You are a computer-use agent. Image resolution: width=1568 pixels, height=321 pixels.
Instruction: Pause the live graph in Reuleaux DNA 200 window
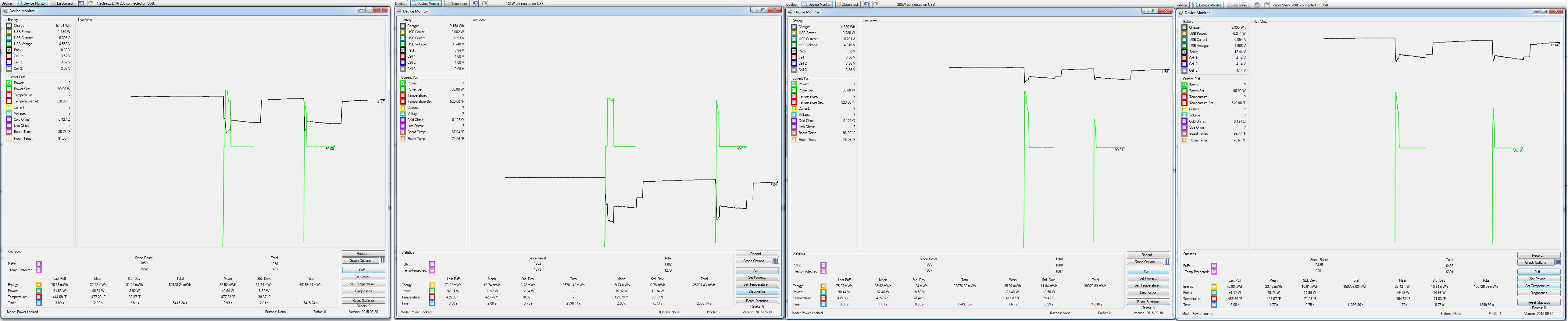[382, 261]
